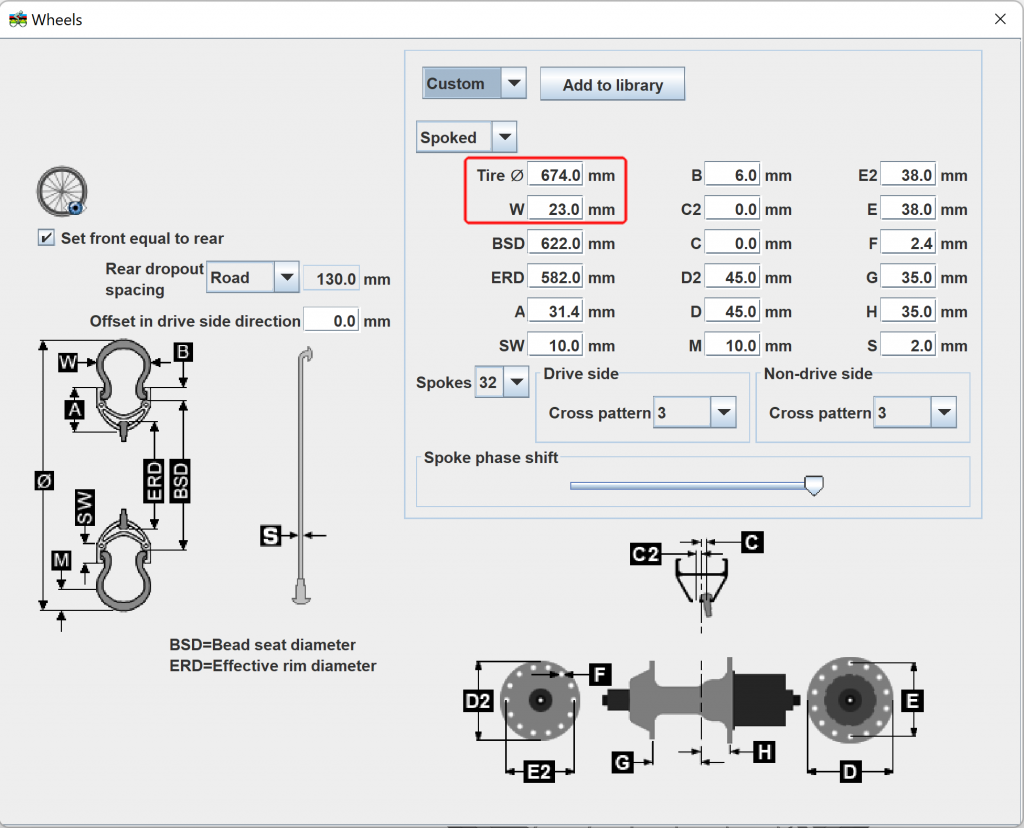Screen dimensions: 1024x828
Task: Click the S 2.0 spoke thickness field
Action: coord(908,345)
